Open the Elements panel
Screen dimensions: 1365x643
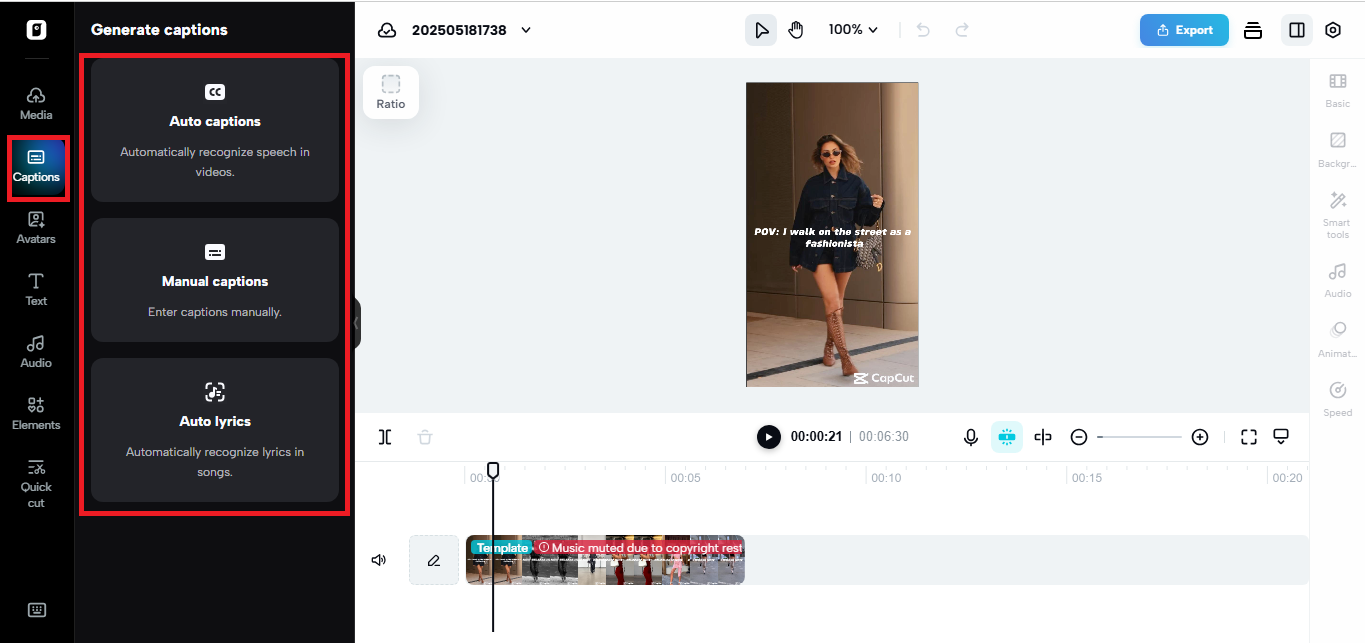point(35,412)
